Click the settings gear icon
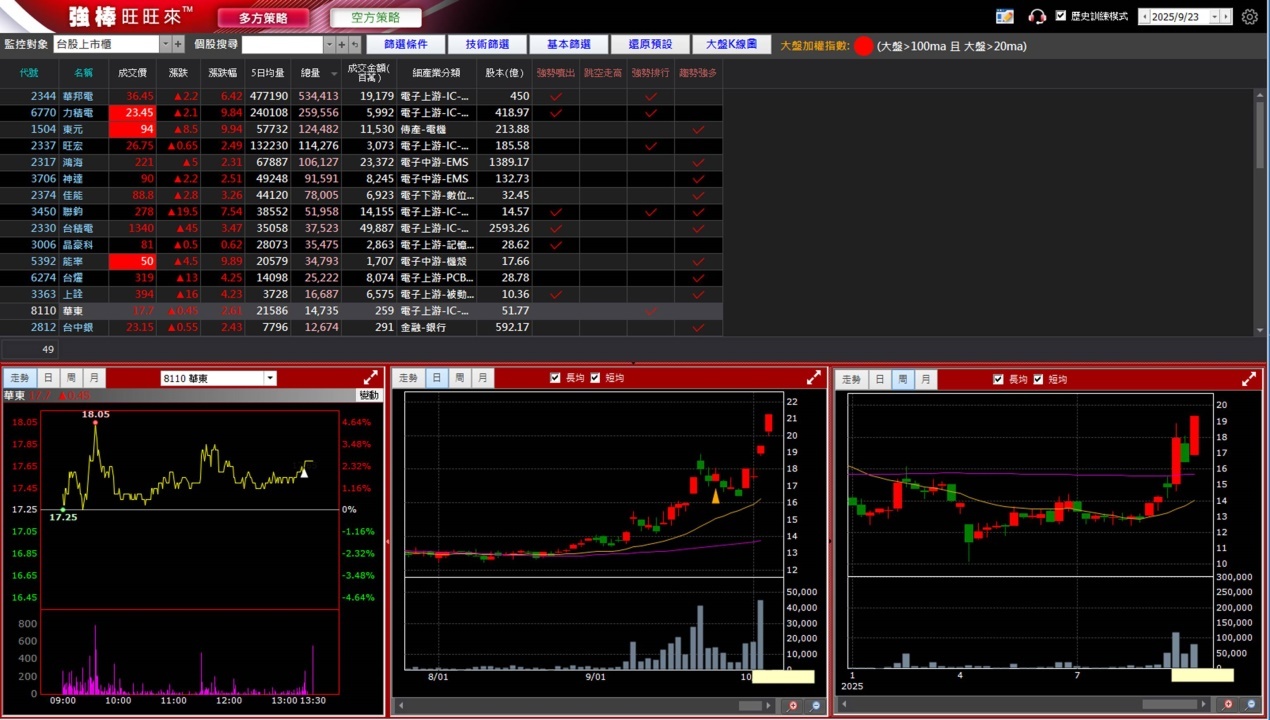Viewport: 1270px width, 720px height. coord(1249,17)
